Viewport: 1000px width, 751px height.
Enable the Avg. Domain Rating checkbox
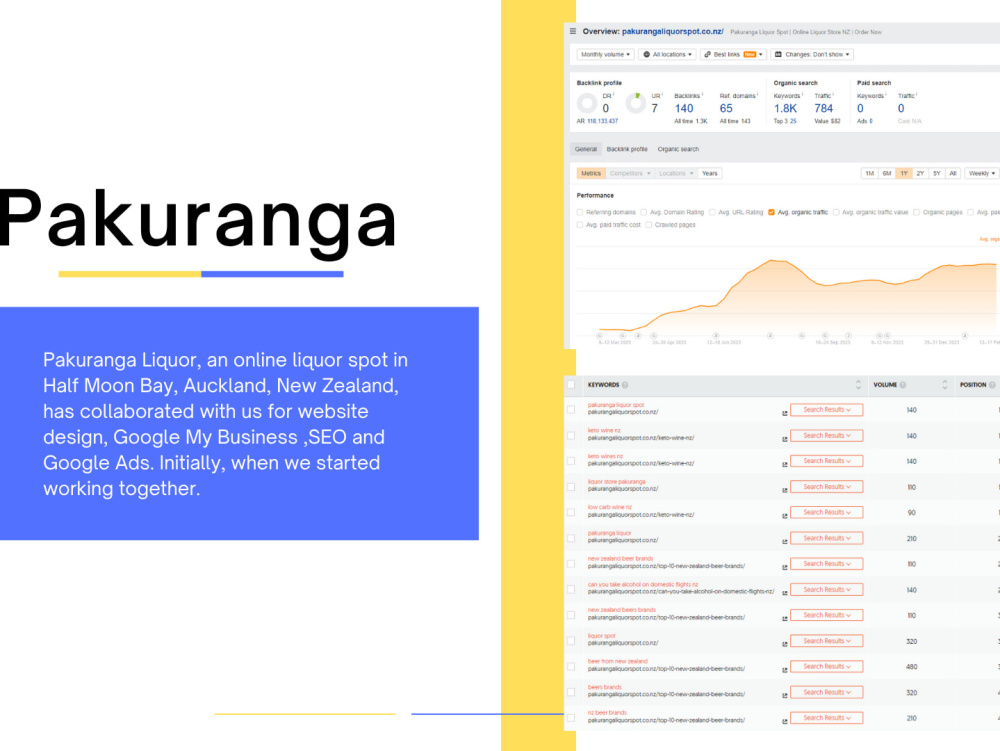click(x=643, y=212)
